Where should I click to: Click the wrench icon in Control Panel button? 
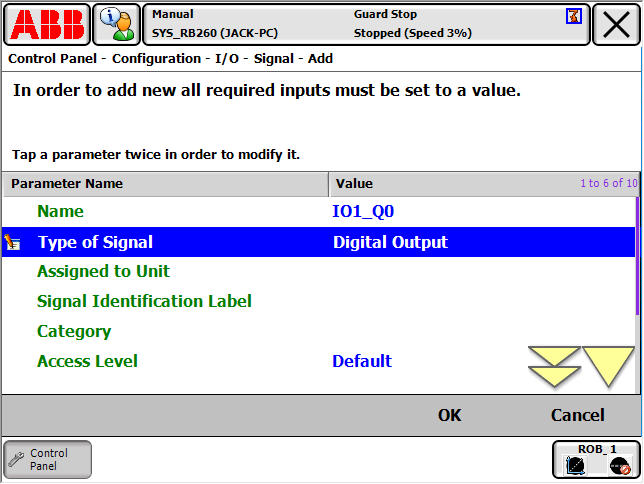16,459
